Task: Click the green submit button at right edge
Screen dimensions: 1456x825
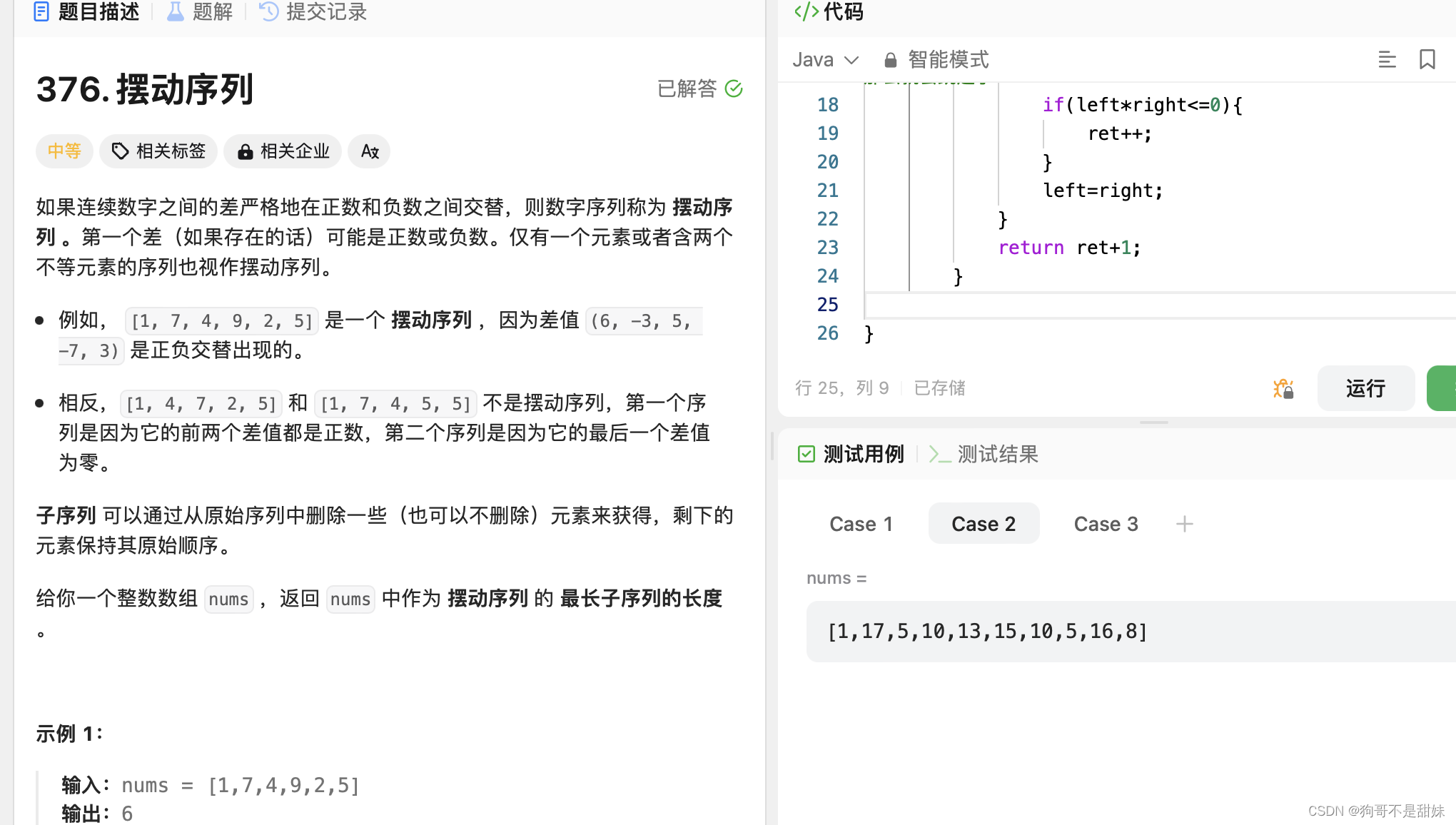Action: pyautogui.click(x=1441, y=388)
